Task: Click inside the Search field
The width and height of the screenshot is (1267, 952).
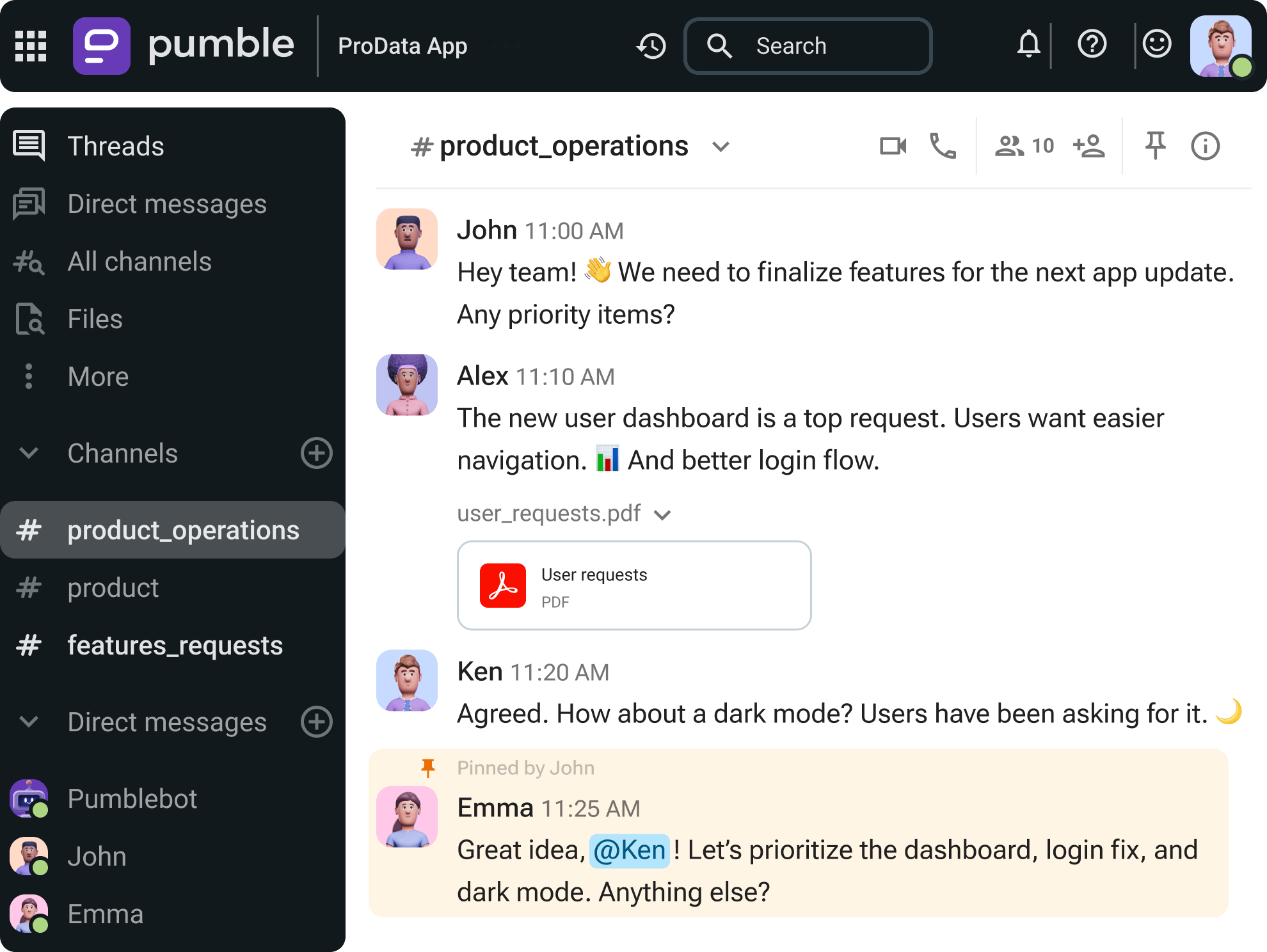Action: click(x=808, y=46)
